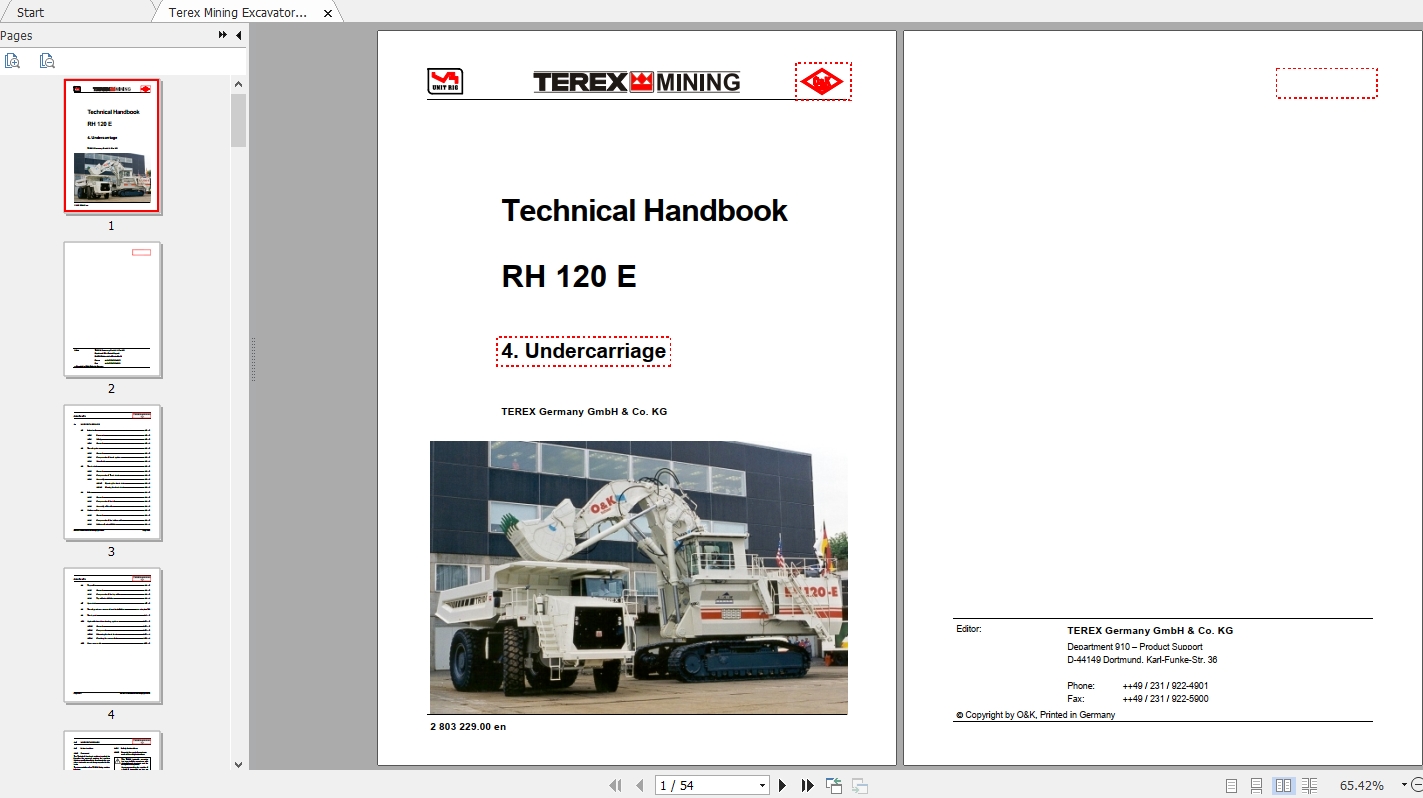Click the 'Department 910 – Product Support' line
The width and height of the screenshot is (1423, 798).
pos(1135,646)
